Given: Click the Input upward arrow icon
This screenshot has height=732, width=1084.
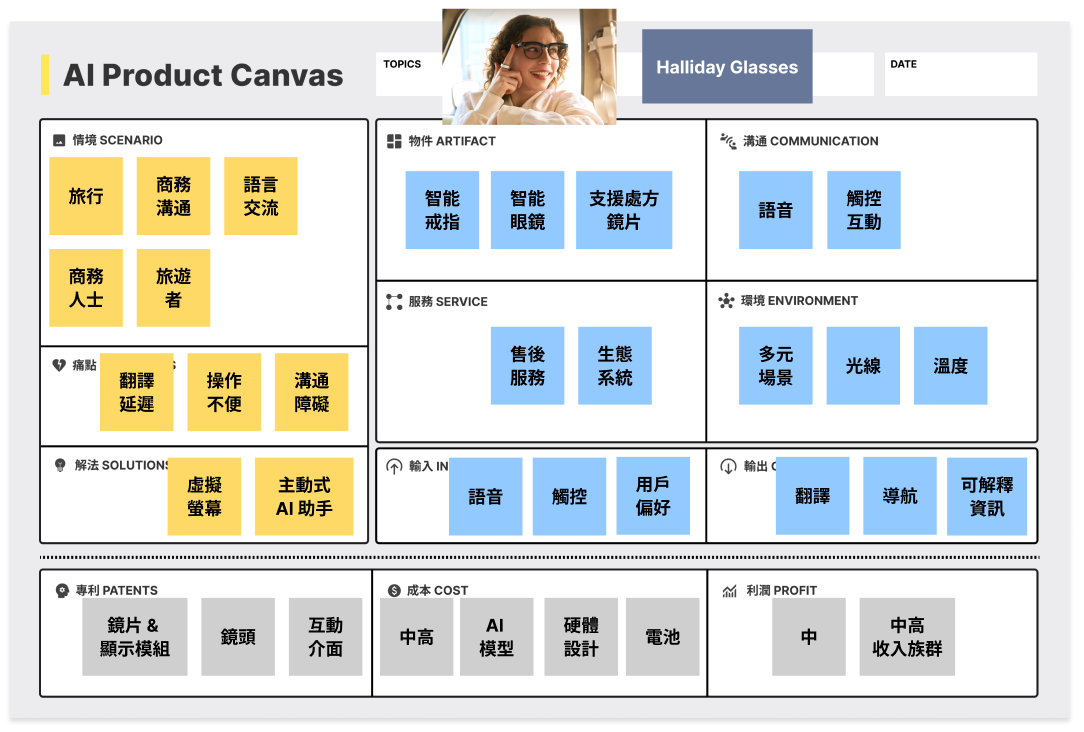Looking at the screenshot, I should click(x=394, y=467).
